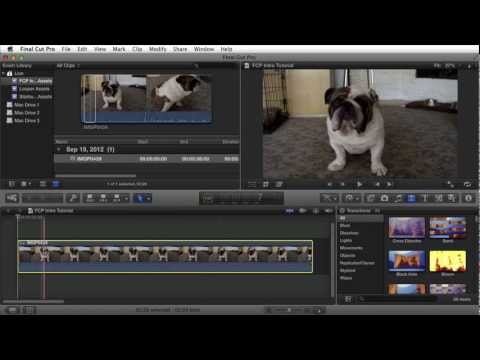Viewport: 480px width, 360px height.
Task: Open the Music and Sound browser
Action: (398, 198)
